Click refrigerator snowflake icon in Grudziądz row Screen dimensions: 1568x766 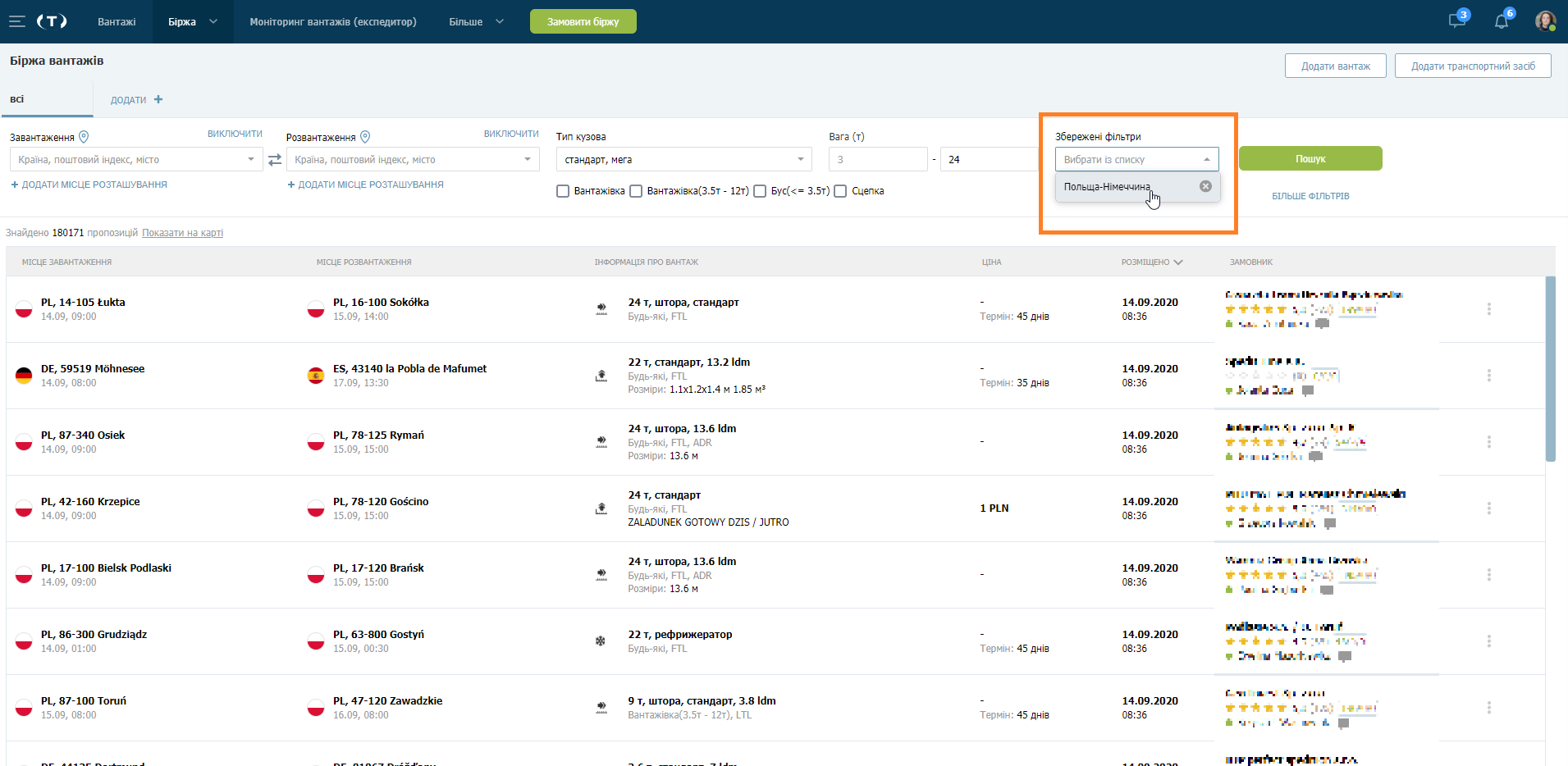pyautogui.click(x=601, y=641)
